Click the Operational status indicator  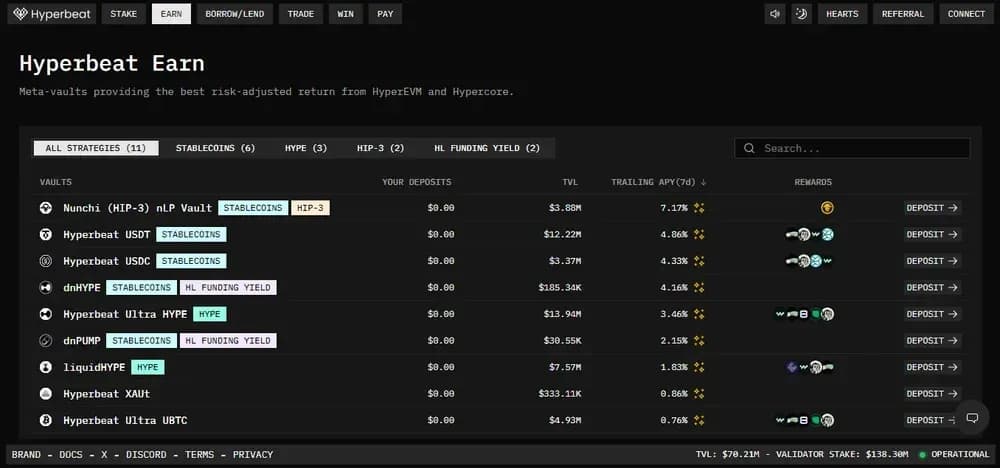click(954, 455)
